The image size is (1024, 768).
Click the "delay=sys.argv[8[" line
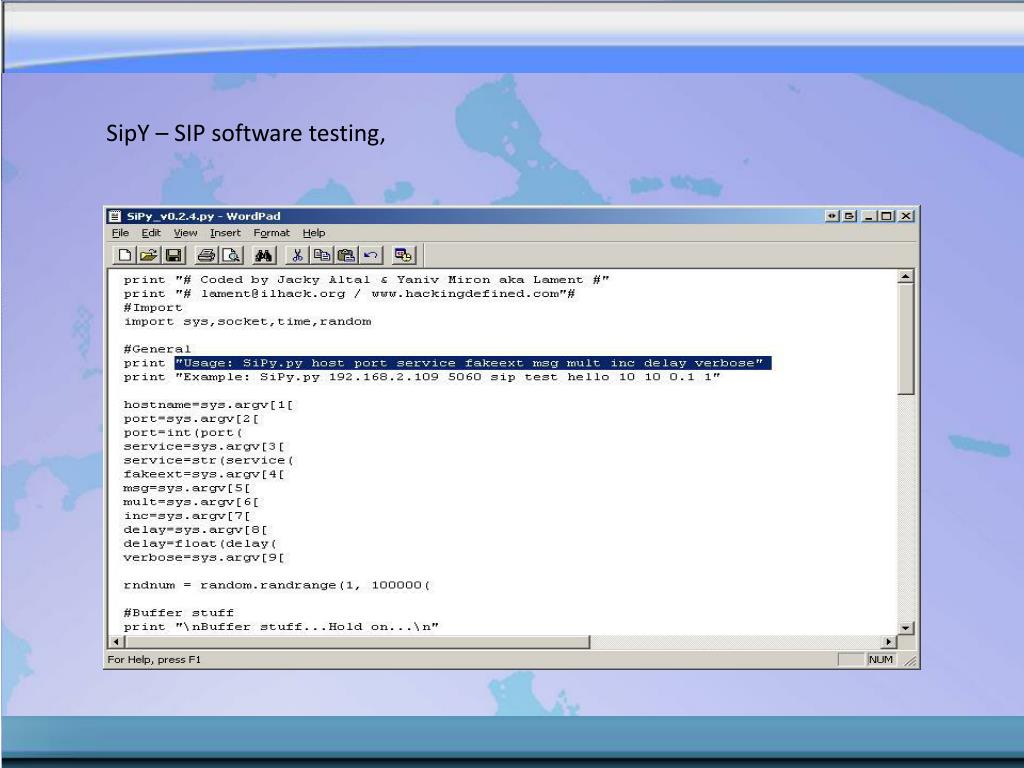click(196, 530)
